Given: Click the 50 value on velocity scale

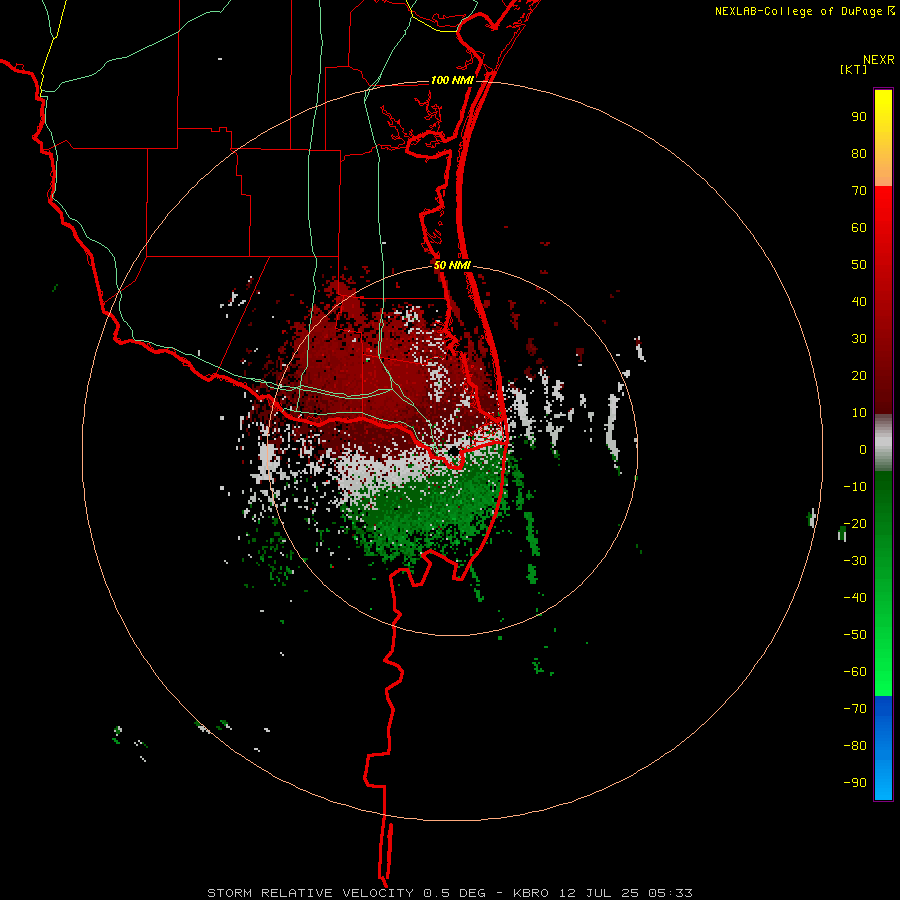Looking at the screenshot, I should (x=859, y=265).
